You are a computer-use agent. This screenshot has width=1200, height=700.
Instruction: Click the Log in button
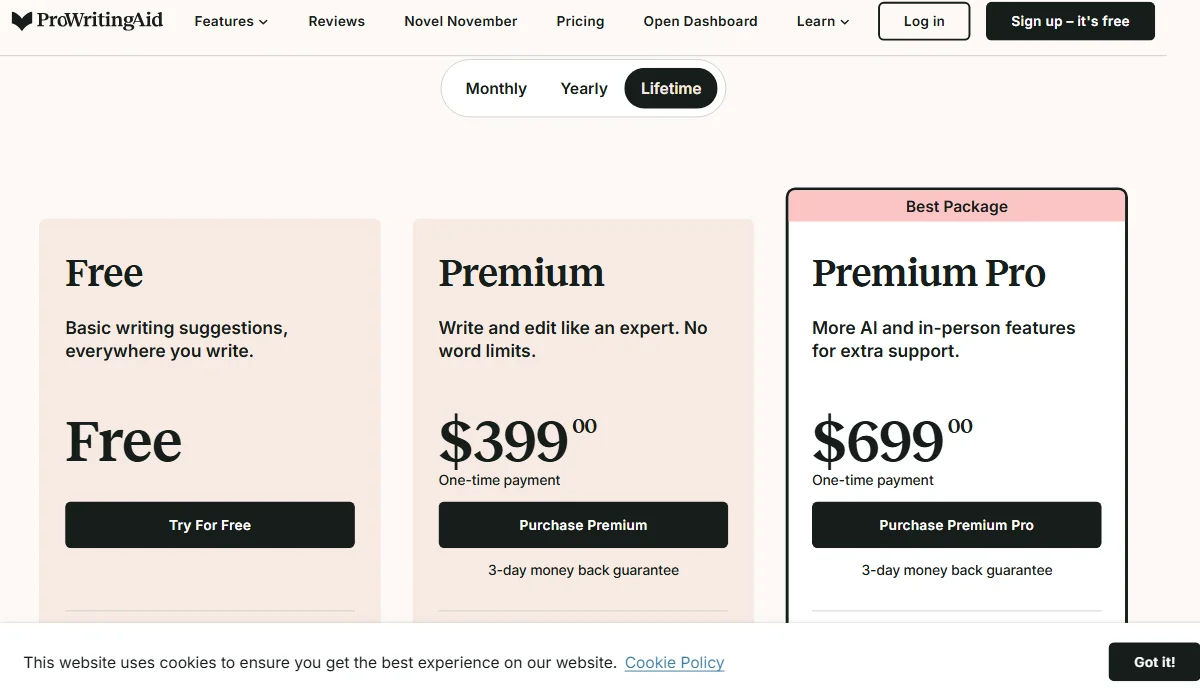pos(923,21)
